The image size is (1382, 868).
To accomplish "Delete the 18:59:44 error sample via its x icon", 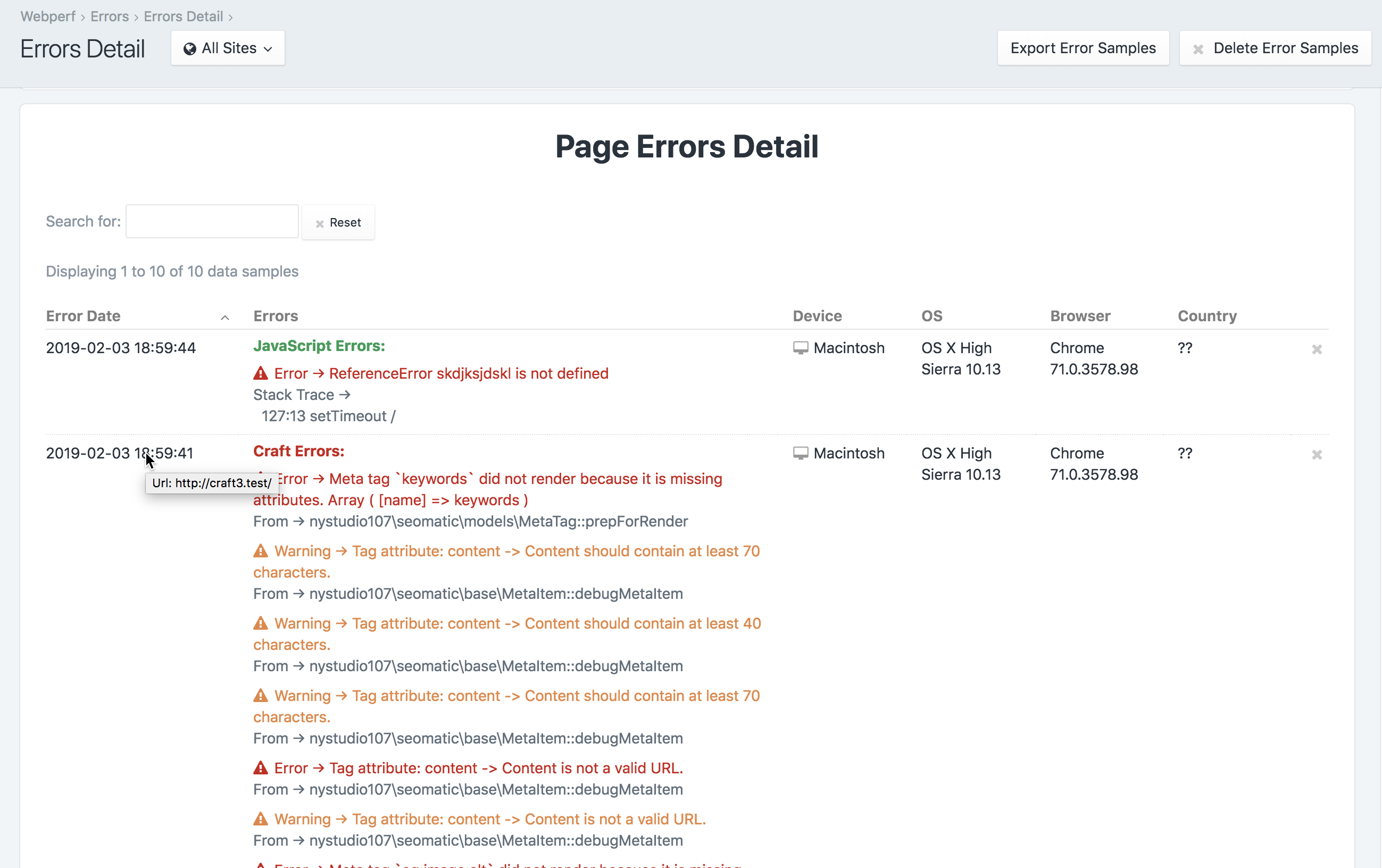I will click(x=1317, y=349).
